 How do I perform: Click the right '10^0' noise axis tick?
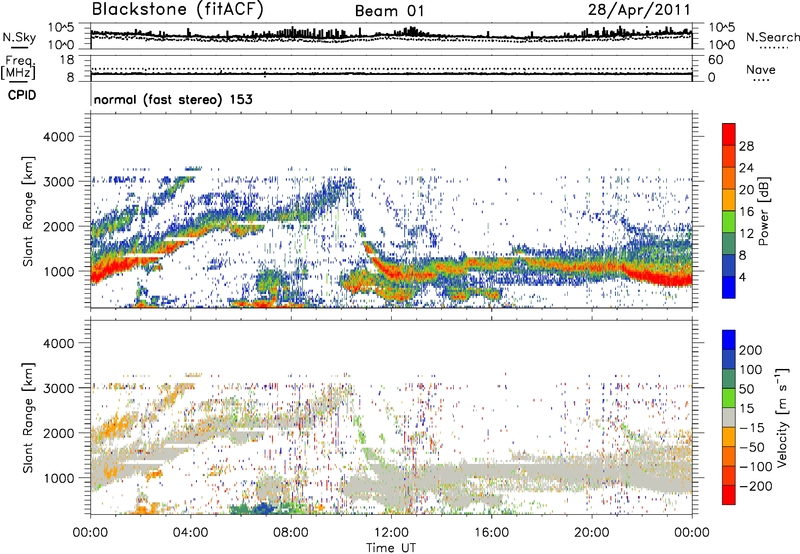(721, 45)
